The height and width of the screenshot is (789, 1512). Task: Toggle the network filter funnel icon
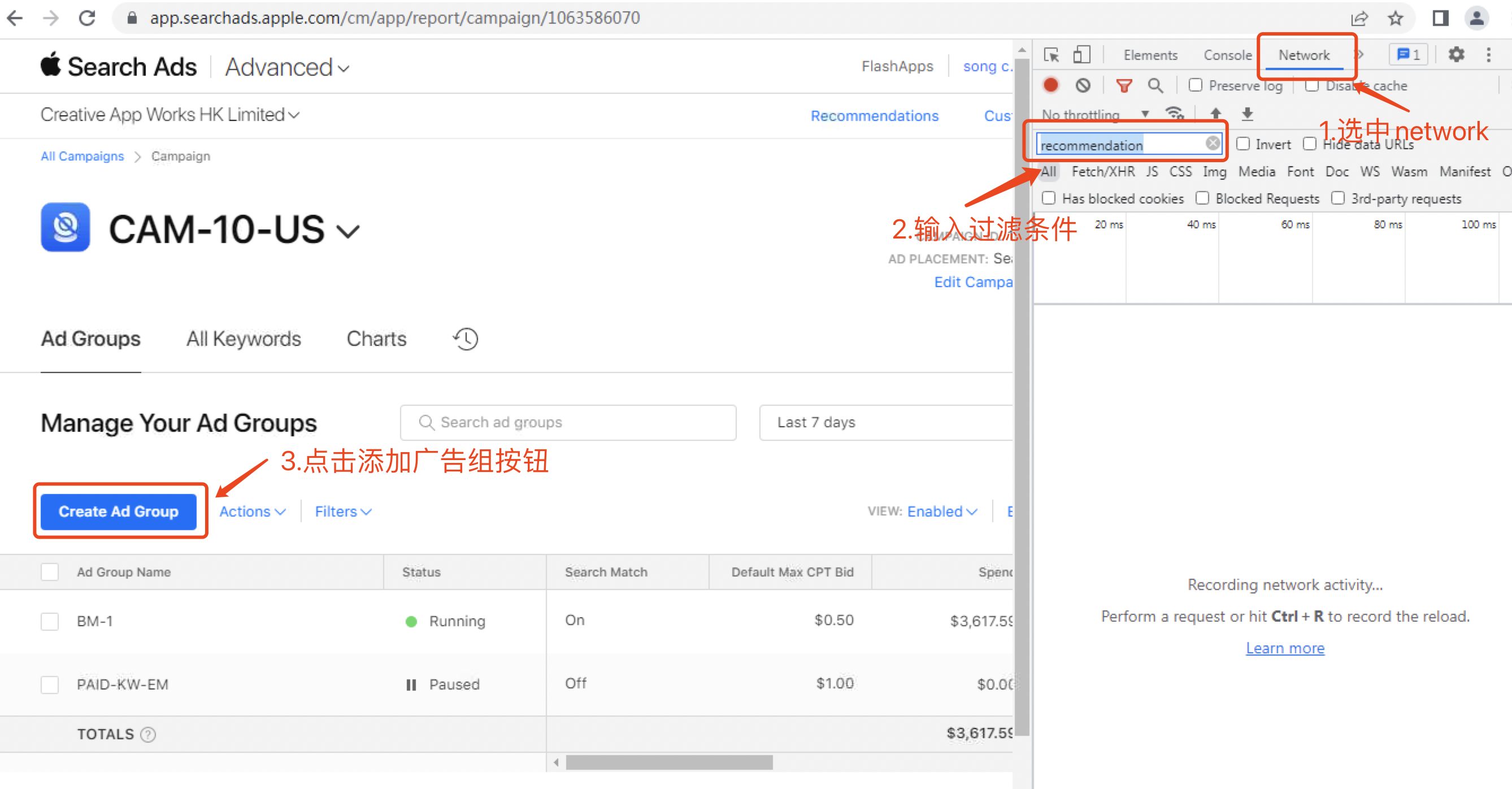1123,86
